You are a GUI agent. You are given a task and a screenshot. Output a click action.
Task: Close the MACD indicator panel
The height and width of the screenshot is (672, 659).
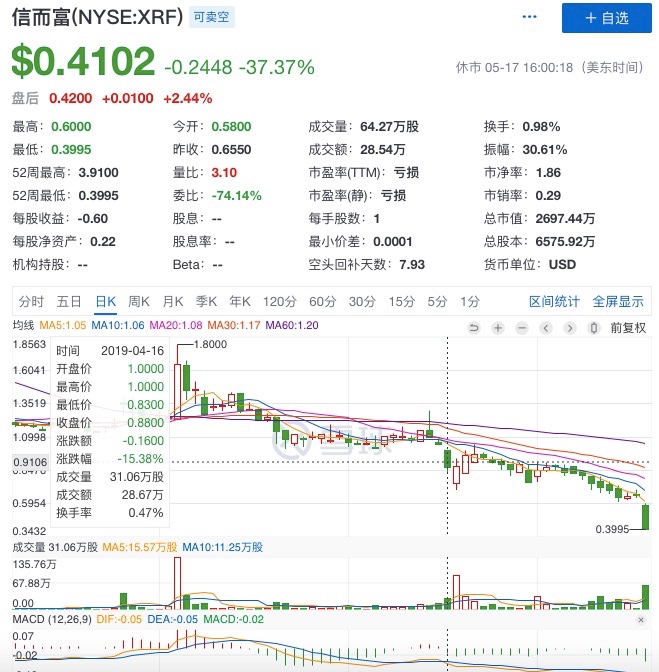click(641, 620)
